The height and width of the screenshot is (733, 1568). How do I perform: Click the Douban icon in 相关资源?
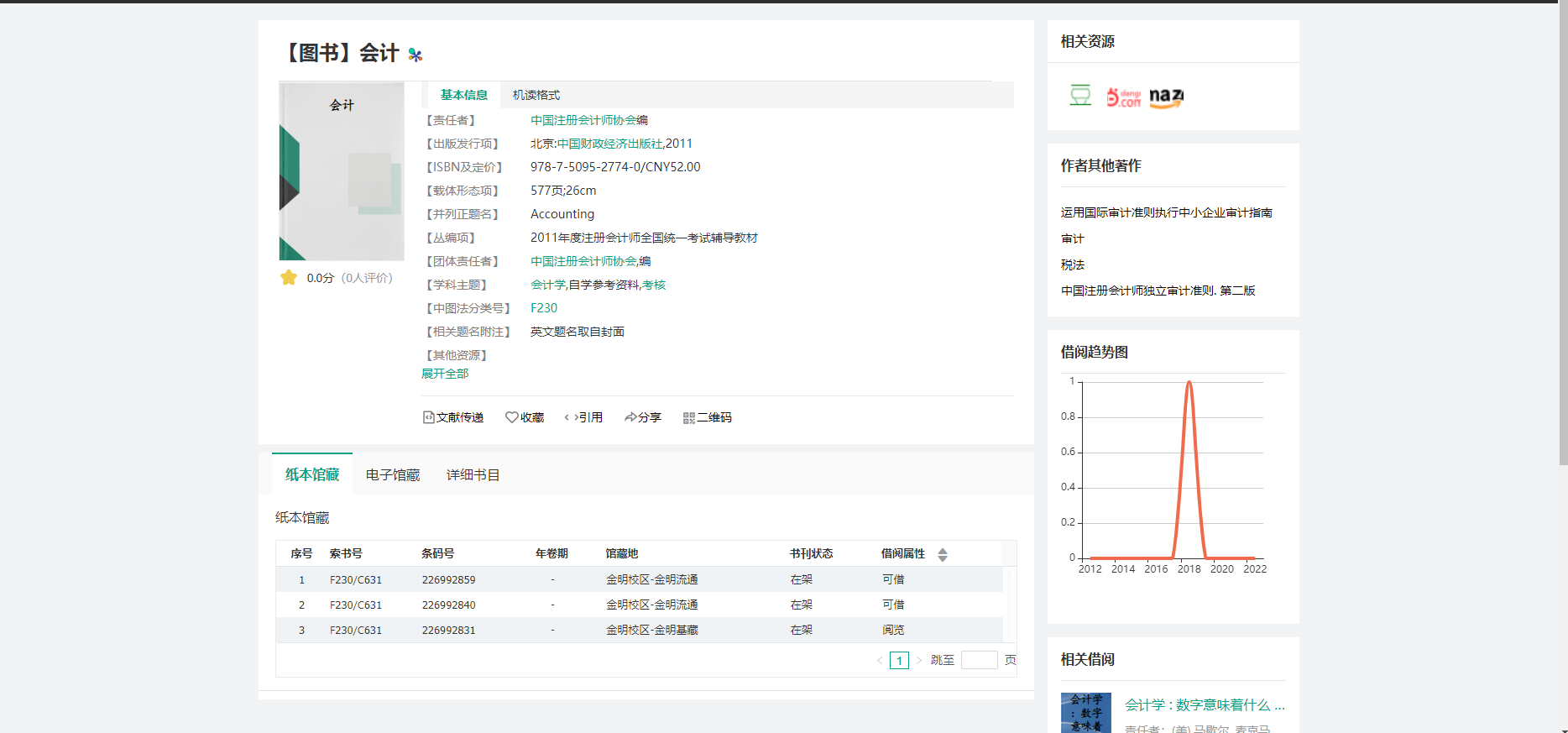(x=1080, y=97)
